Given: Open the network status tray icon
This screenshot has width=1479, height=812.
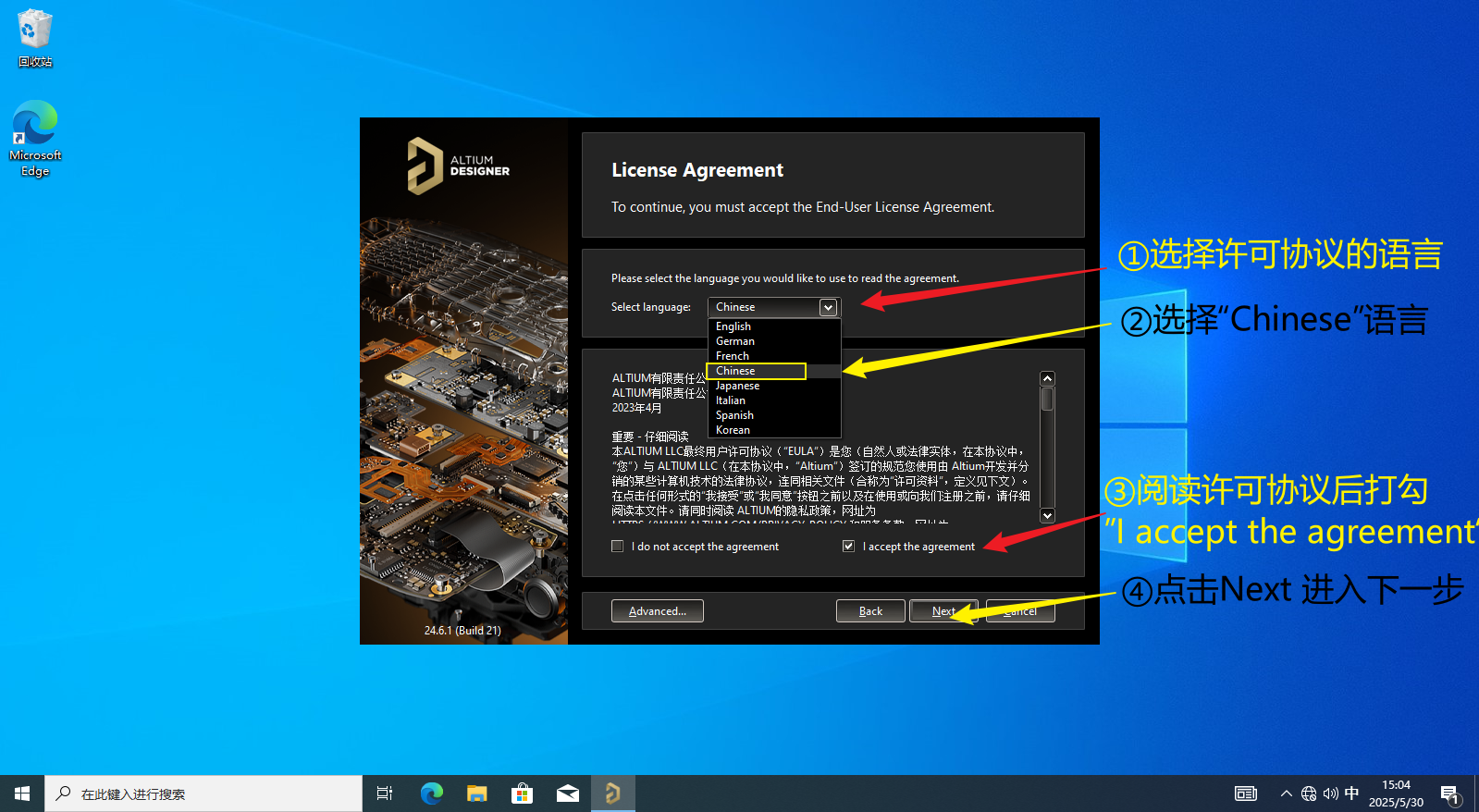Looking at the screenshot, I should coord(1309,794).
